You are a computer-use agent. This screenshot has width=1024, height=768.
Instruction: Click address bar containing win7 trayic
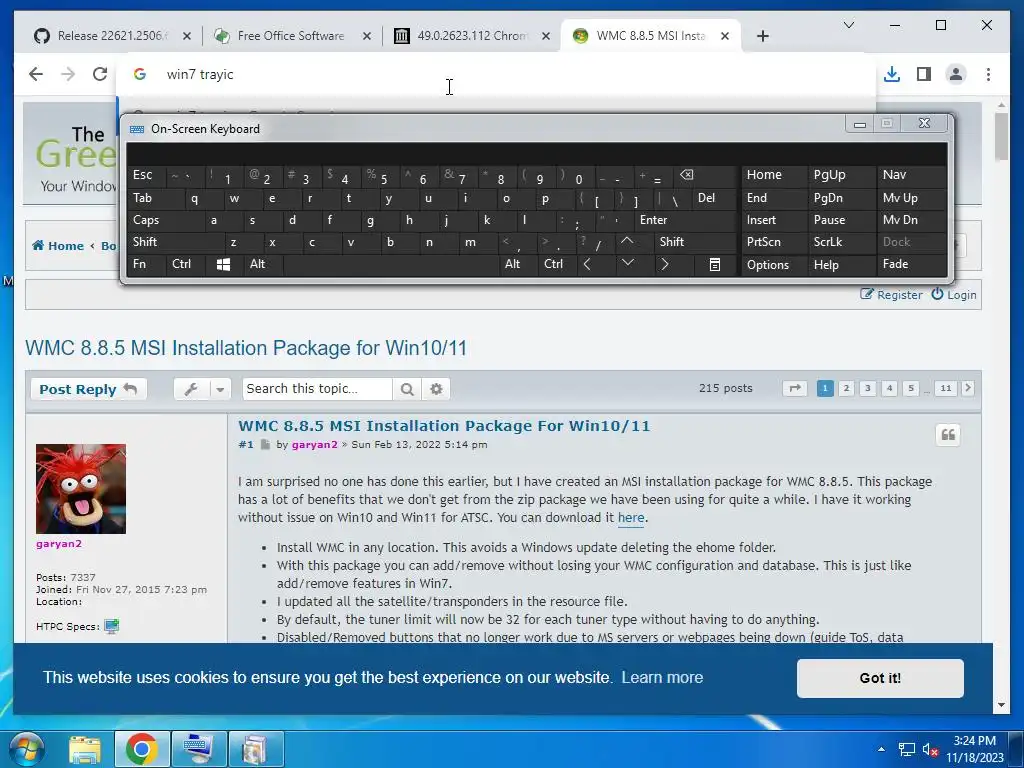pyautogui.click(x=496, y=74)
